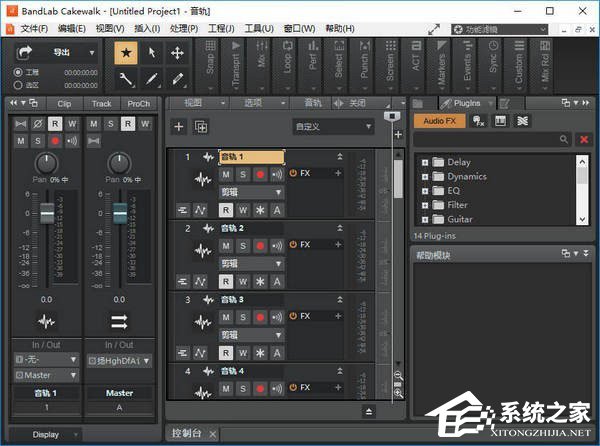
Task: Expand the EQ plugin folder
Action: pyautogui.click(x=425, y=191)
